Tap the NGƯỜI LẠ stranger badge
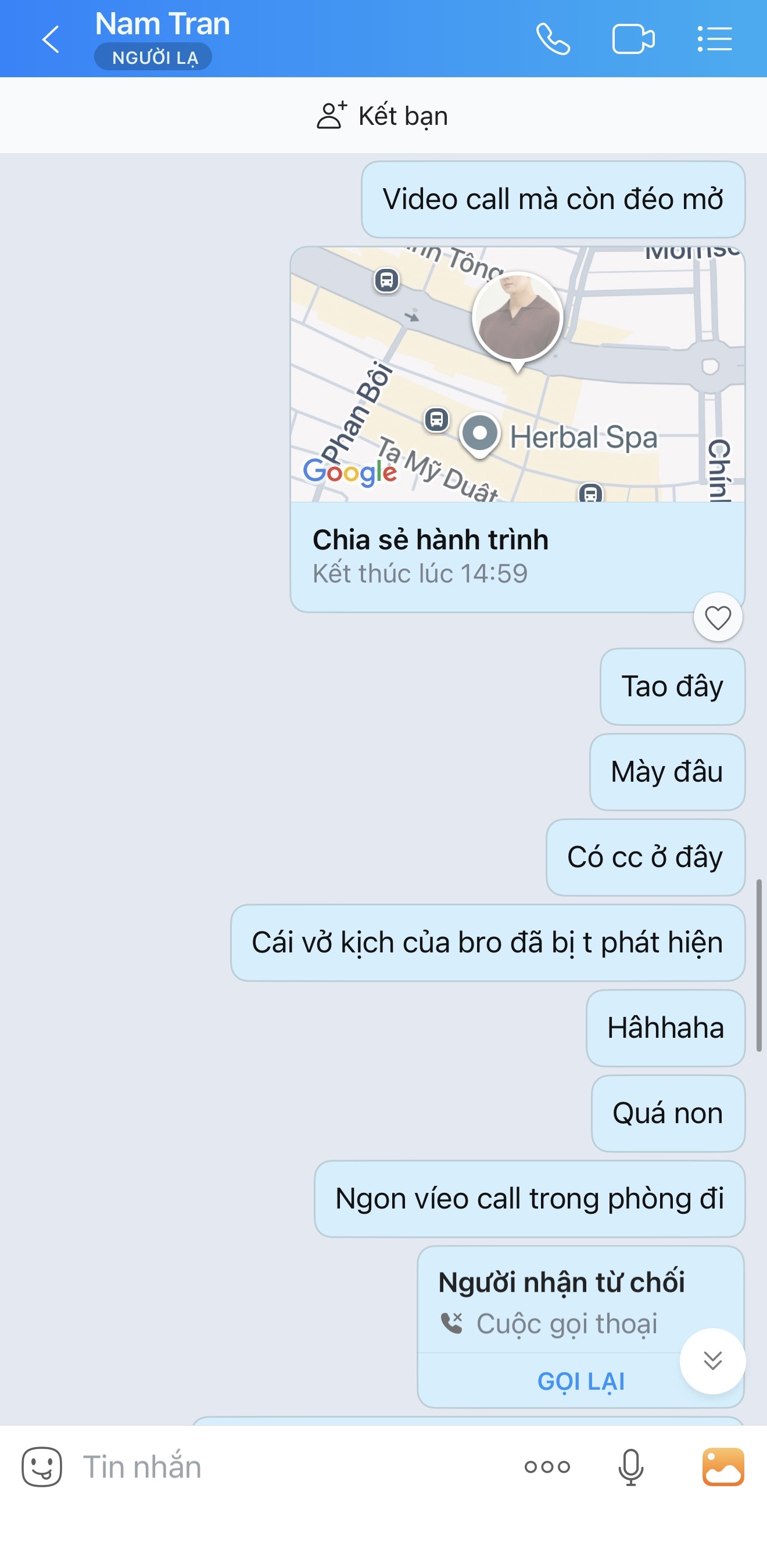Viewport: 767px width, 1568px height. coord(153,57)
